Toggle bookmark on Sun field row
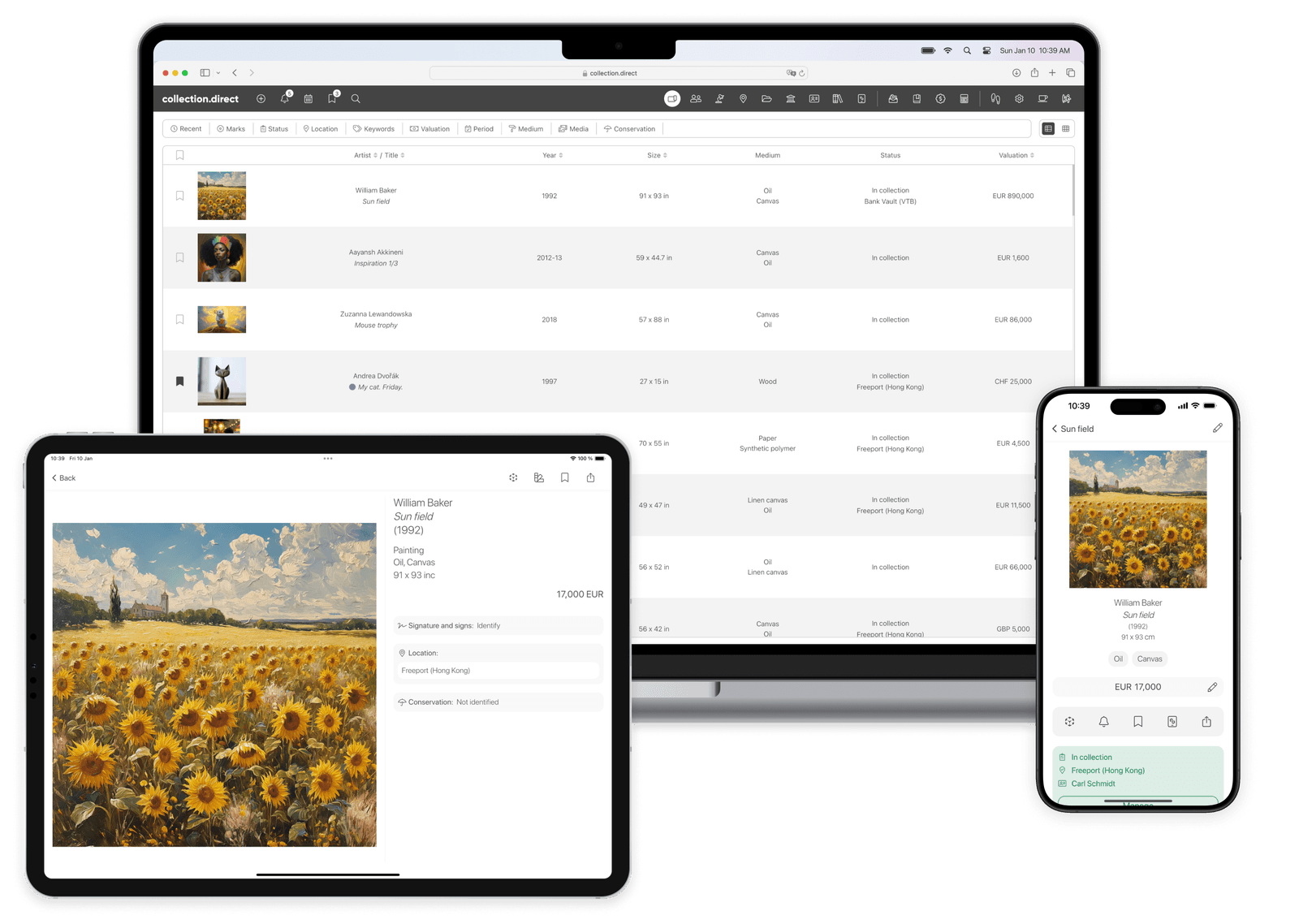1299x924 pixels. click(180, 196)
